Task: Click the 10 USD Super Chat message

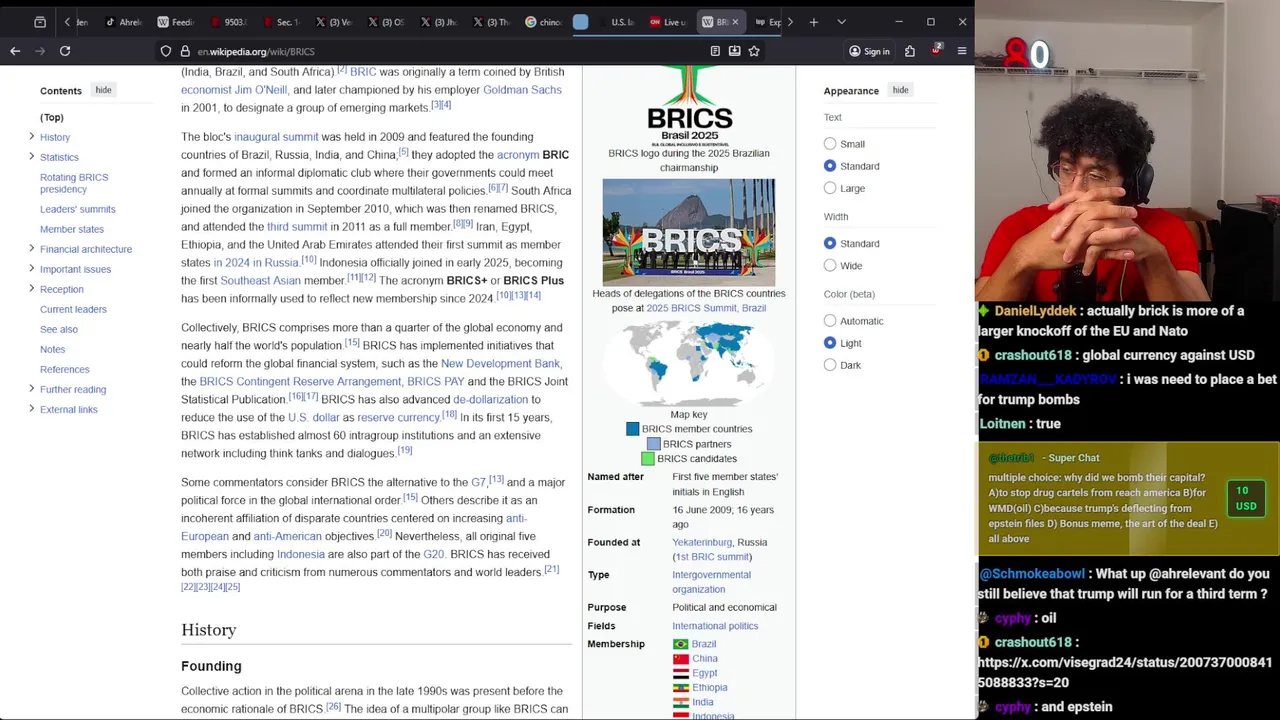Action: click(1128, 498)
